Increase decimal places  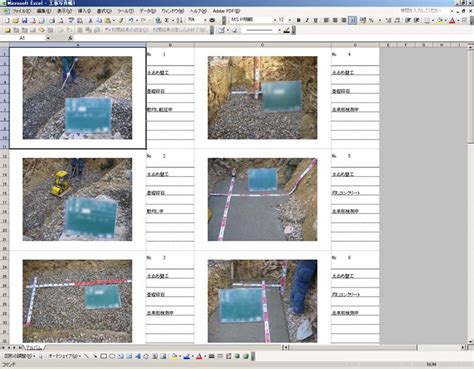click(388, 20)
